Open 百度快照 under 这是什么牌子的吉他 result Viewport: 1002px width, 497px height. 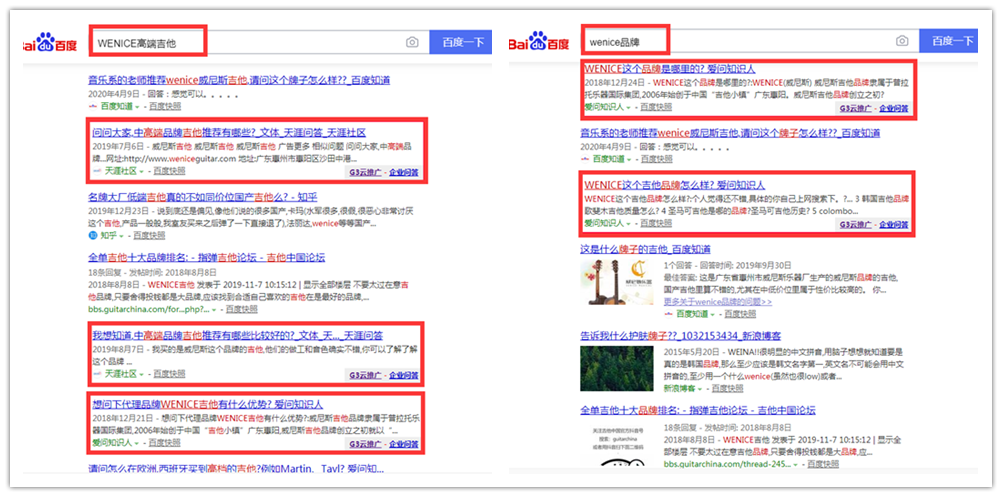(x=740, y=314)
